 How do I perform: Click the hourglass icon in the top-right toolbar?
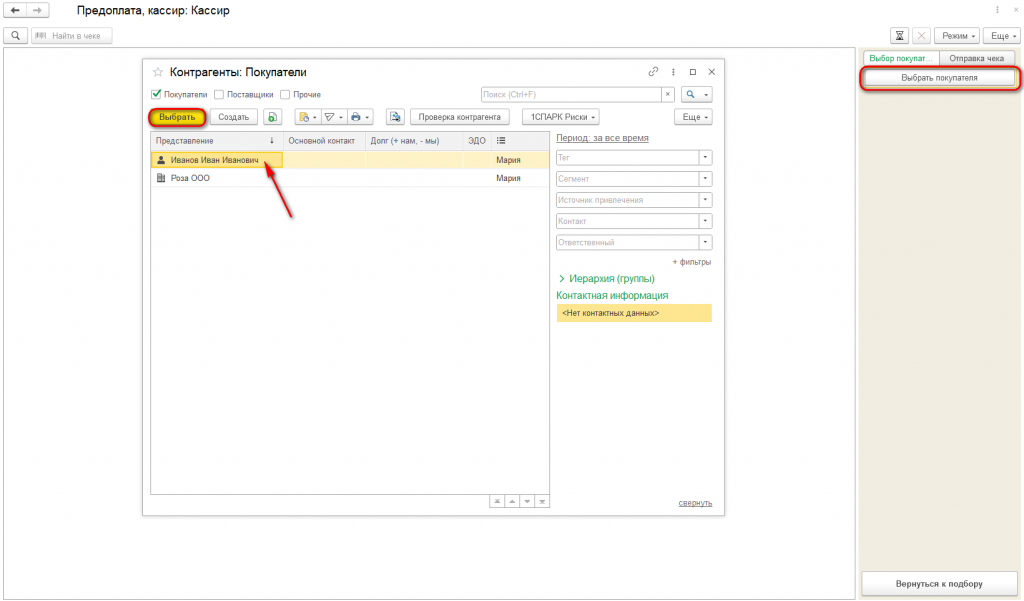pyautogui.click(x=899, y=36)
